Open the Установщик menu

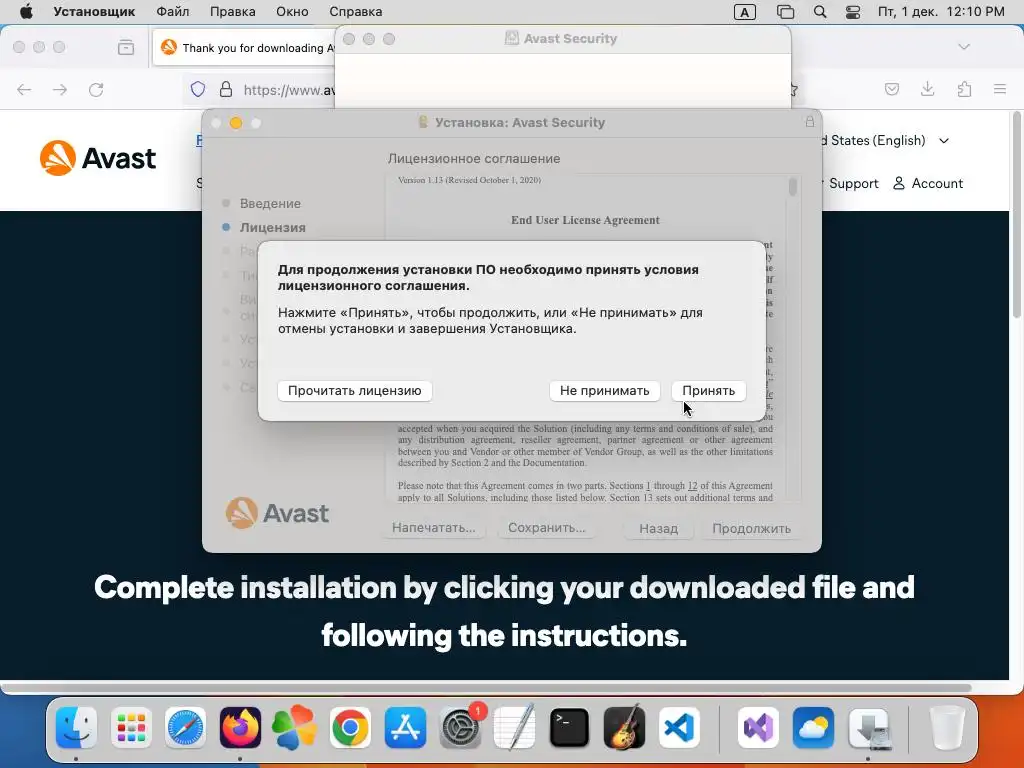[x=94, y=12]
